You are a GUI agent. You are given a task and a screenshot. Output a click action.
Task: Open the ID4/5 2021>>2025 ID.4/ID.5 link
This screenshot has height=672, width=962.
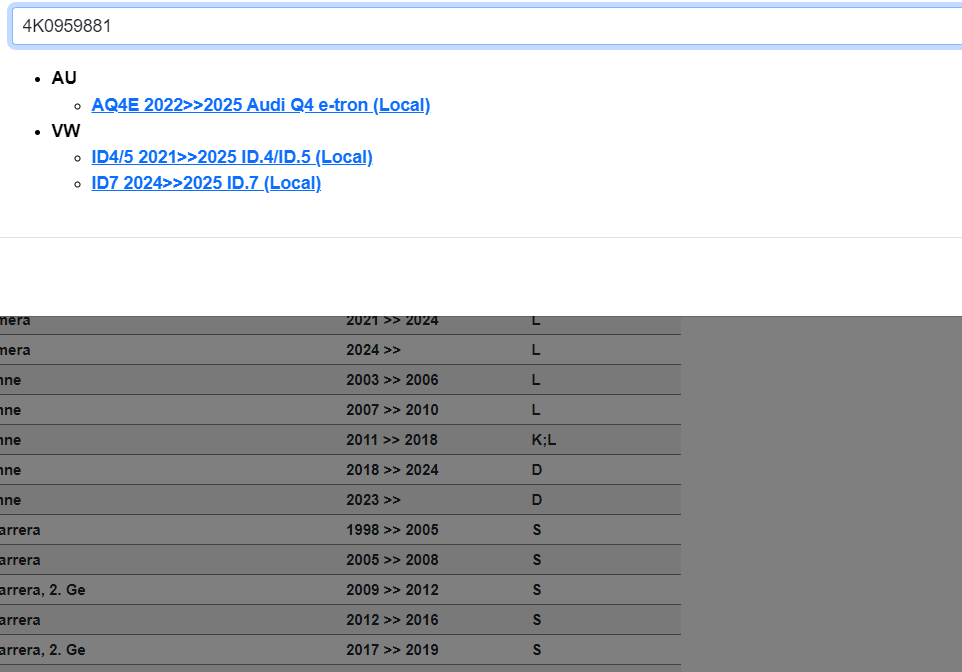pos(231,157)
